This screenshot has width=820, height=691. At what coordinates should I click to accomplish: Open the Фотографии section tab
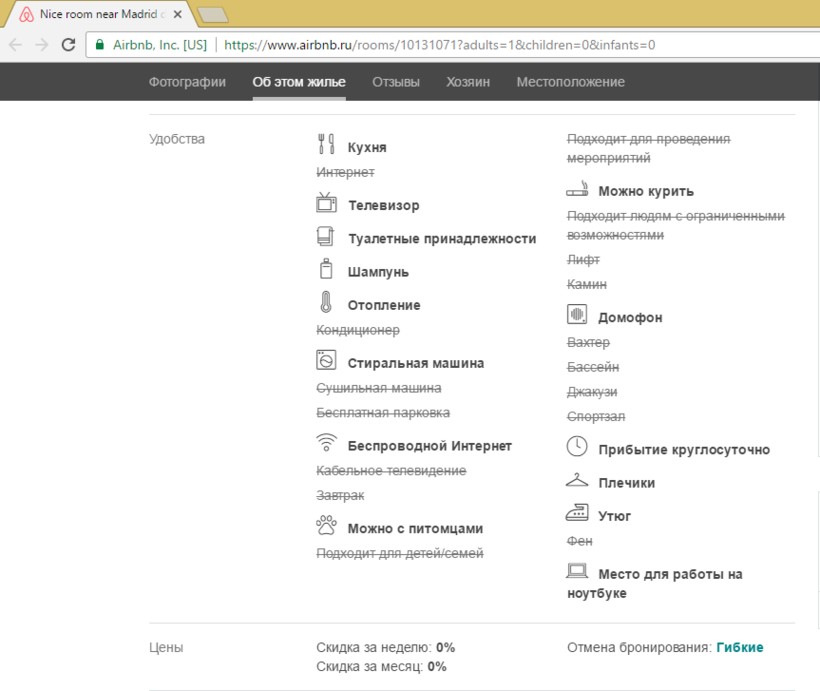tap(187, 82)
